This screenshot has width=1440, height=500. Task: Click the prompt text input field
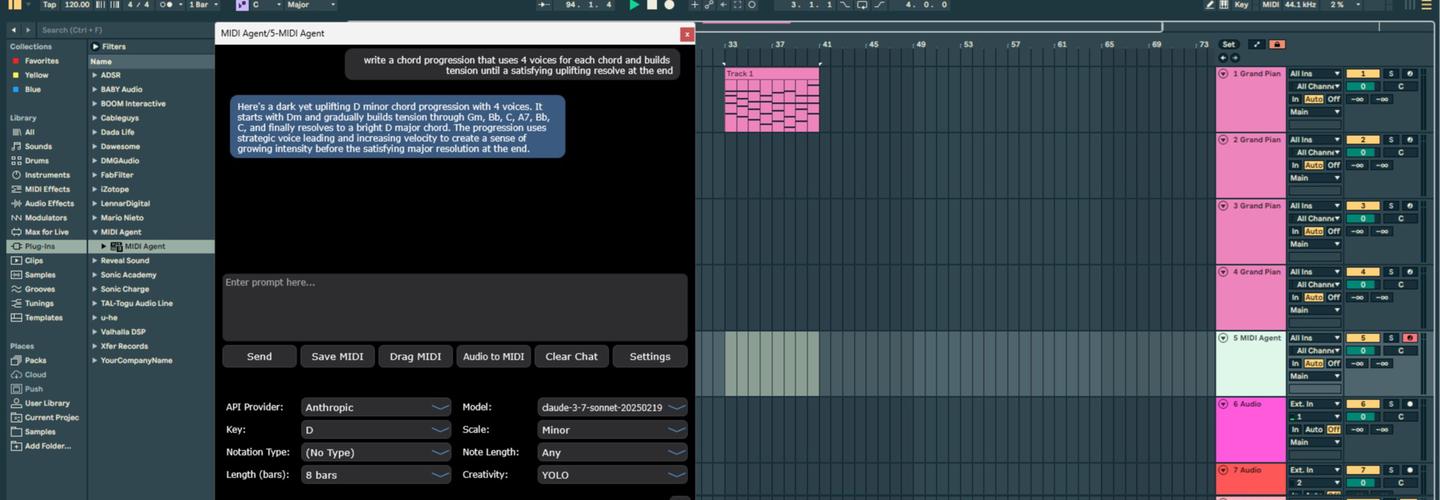tap(454, 308)
